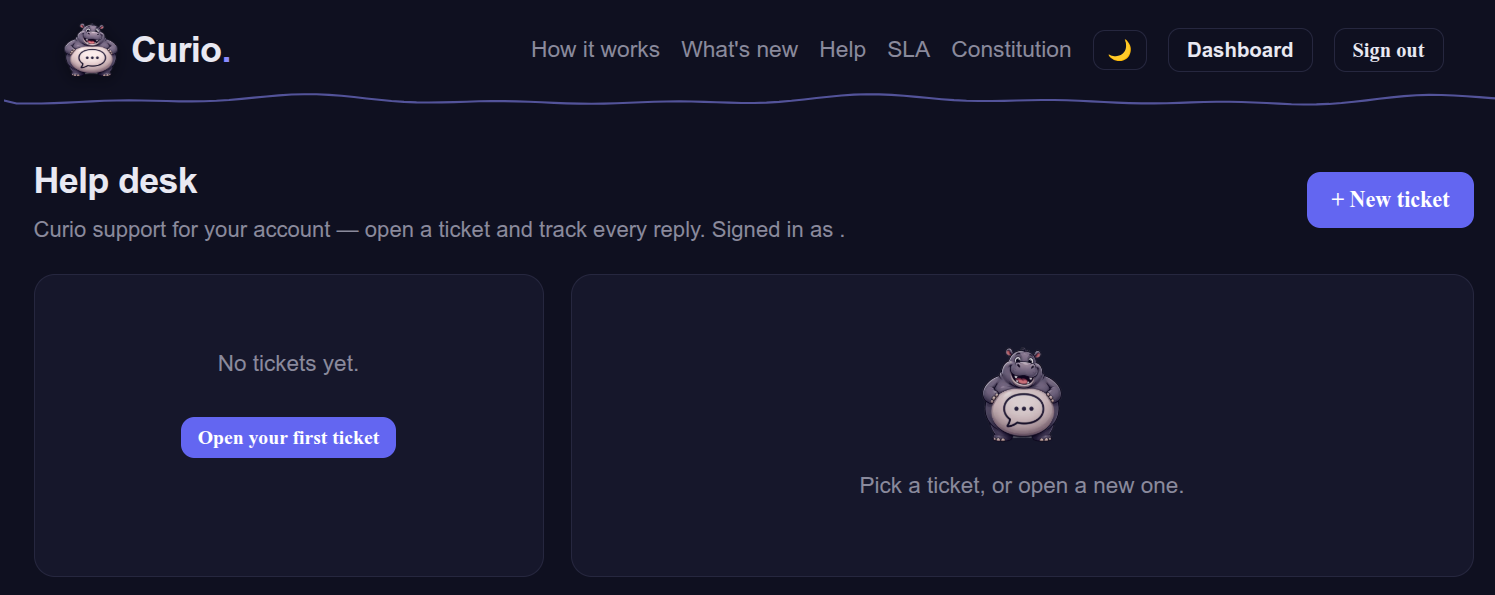
Task: Click the purple period after Curio
Action: [x=227, y=60]
